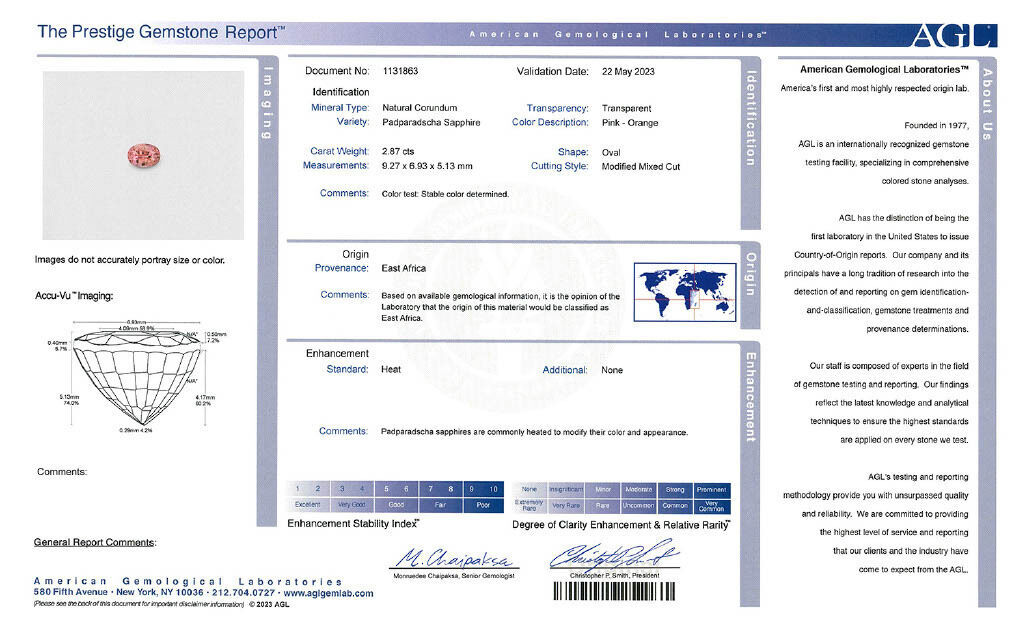
Task: Click 'Color test: Stable color determined.' comment
Action: 445,194
